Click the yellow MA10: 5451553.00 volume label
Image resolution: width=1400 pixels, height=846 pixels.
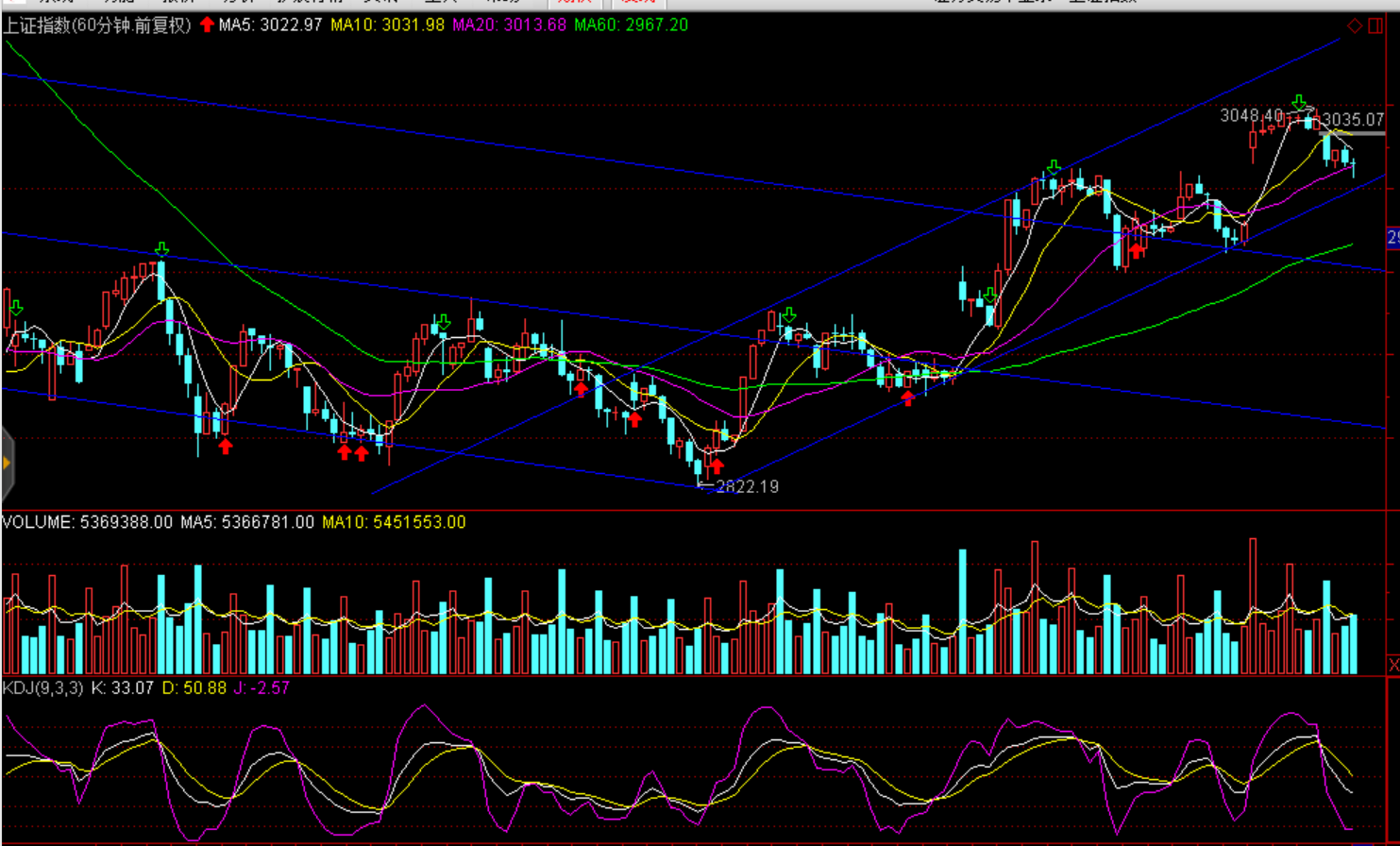click(394, 522)
